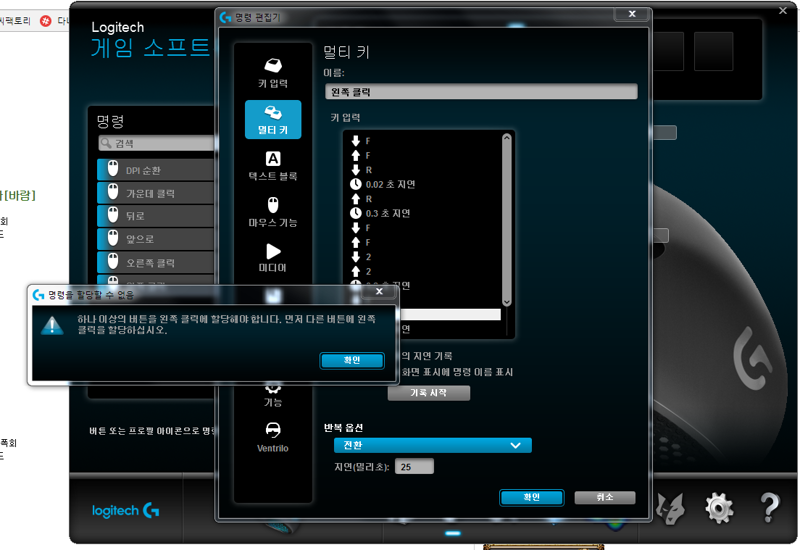Select the 2 key-down arrow row
Image resolution: width=800 pixels, height=550 pixels.
(361, 257)
